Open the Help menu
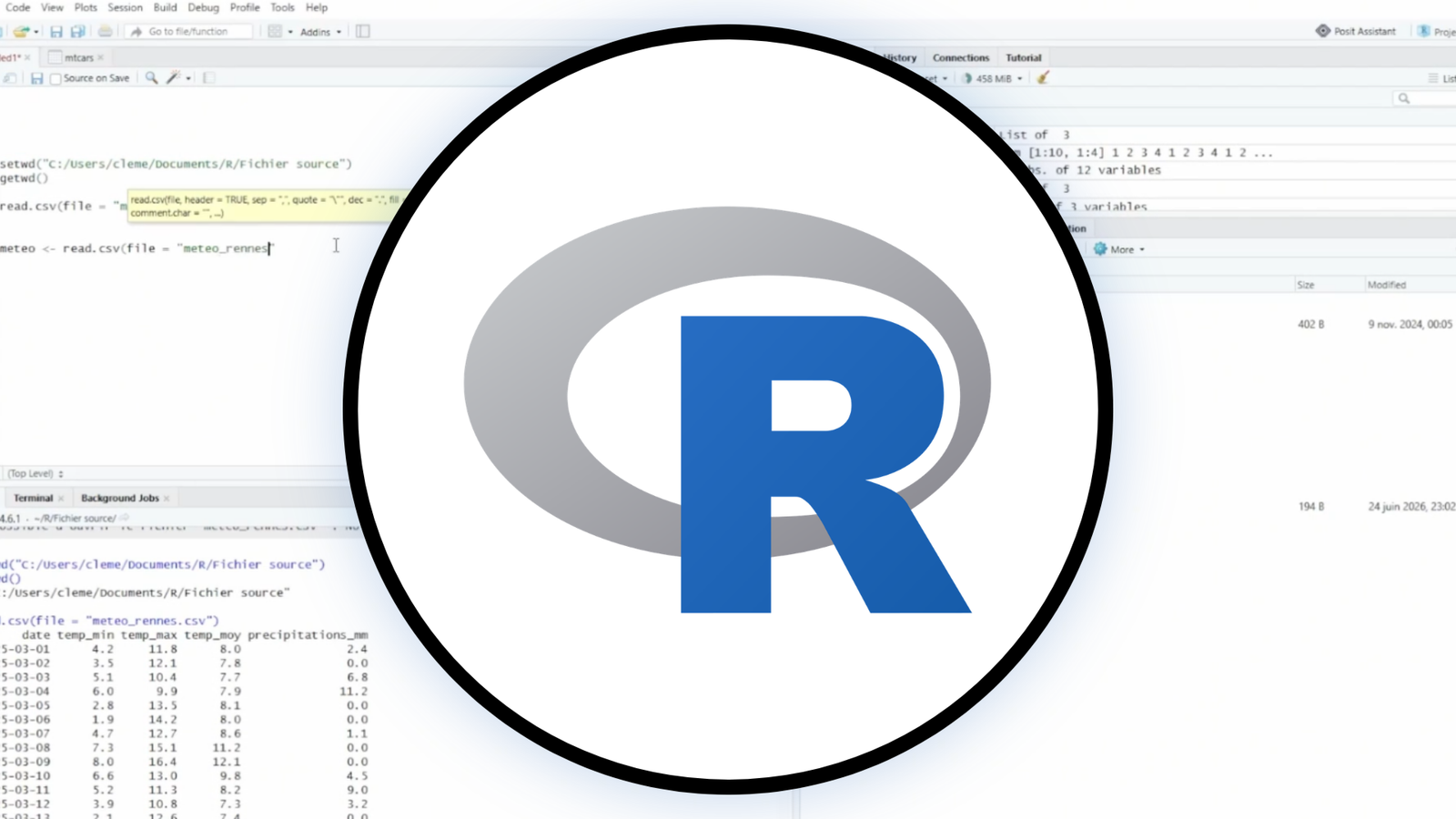Viewport: 1456px width, 819px height. pos(317,7)
